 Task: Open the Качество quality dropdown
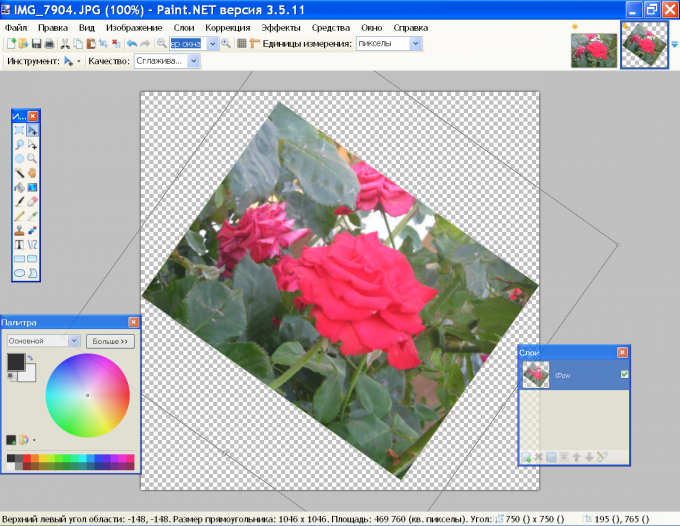193,61
